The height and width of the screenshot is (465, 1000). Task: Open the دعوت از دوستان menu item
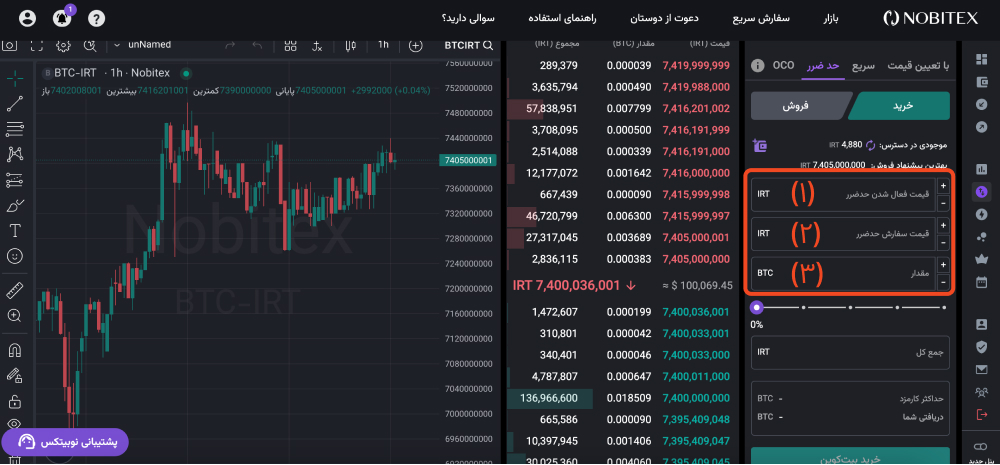[664, 18]
